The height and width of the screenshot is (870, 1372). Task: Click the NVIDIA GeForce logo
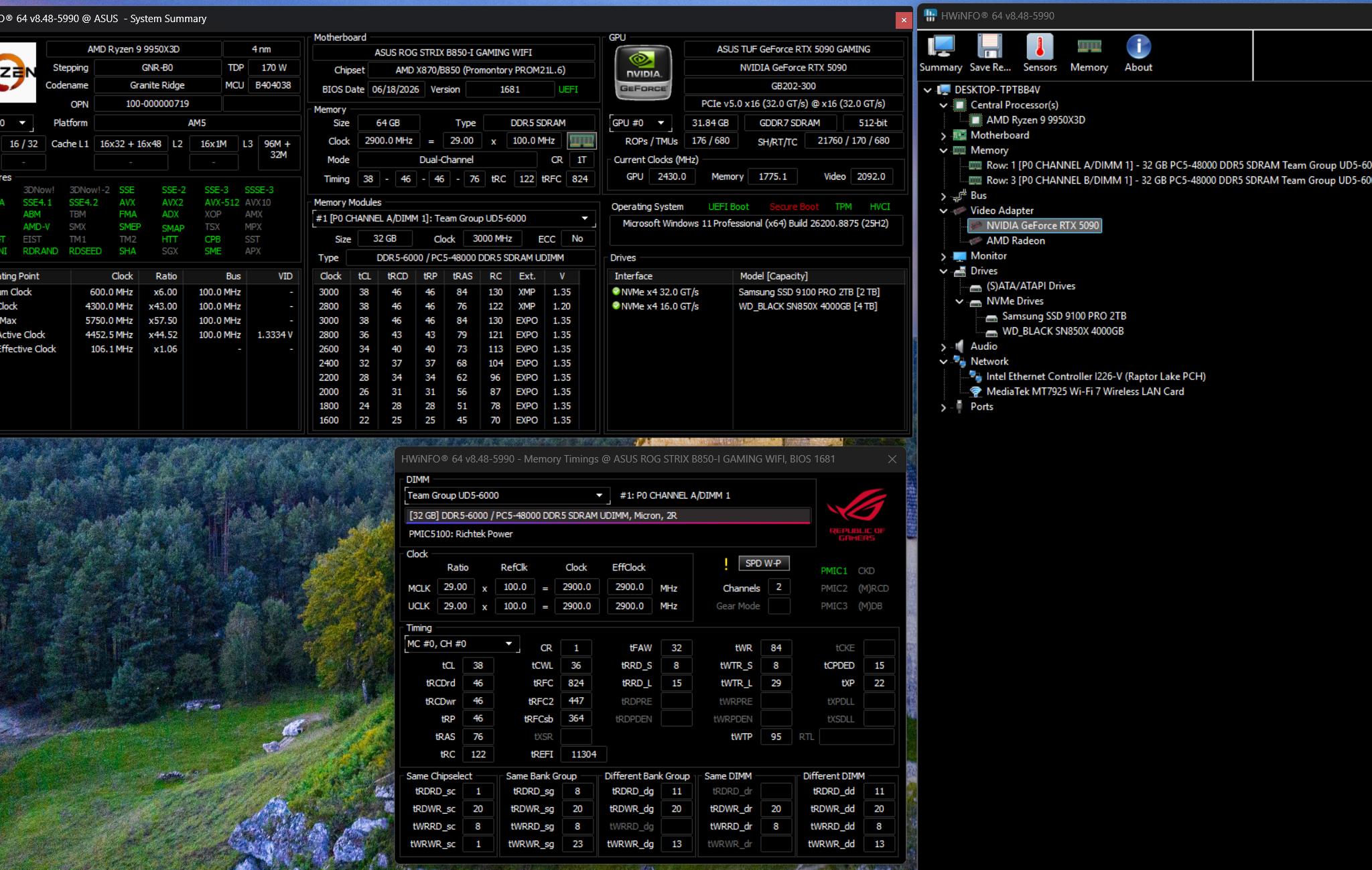(x=642, y=72)
